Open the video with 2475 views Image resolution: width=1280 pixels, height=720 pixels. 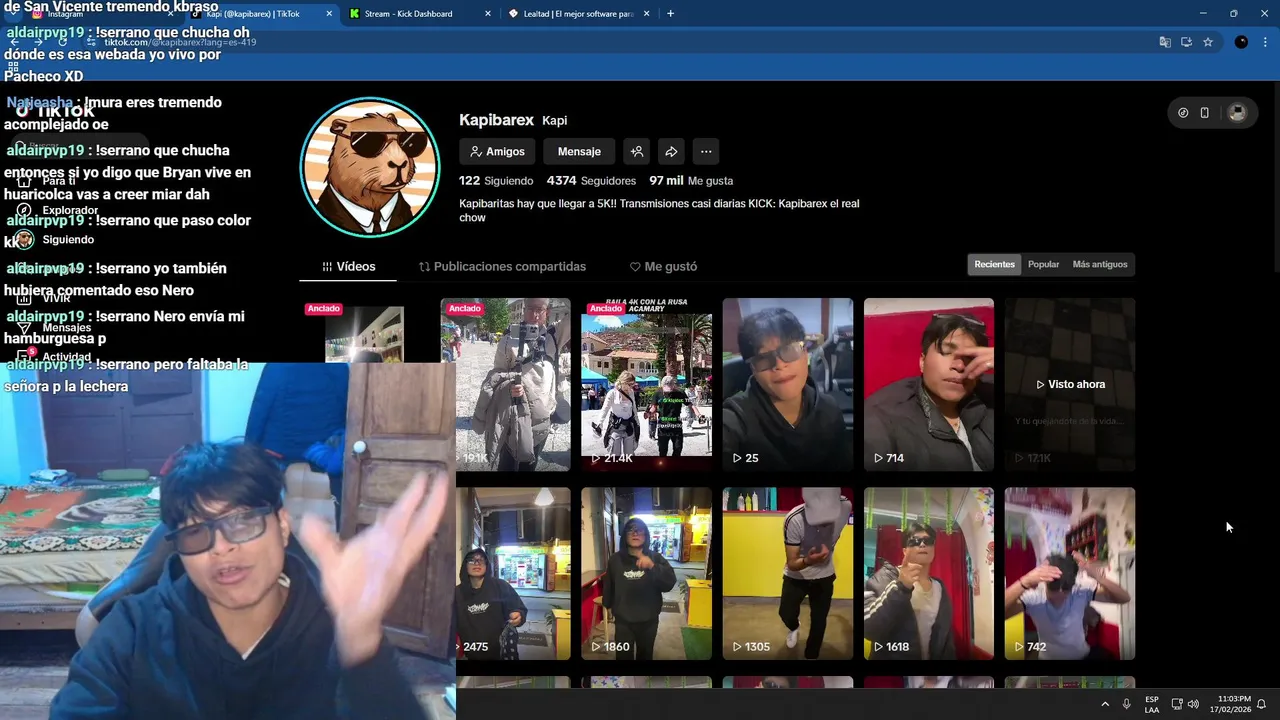(x=513, y=574)
